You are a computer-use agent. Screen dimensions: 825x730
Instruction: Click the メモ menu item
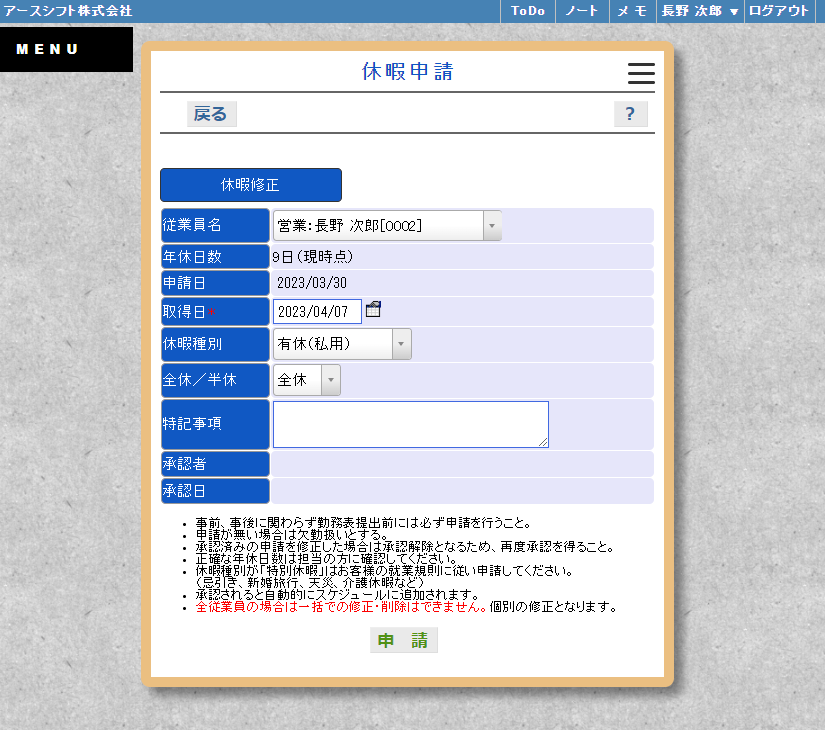[632, 11]
